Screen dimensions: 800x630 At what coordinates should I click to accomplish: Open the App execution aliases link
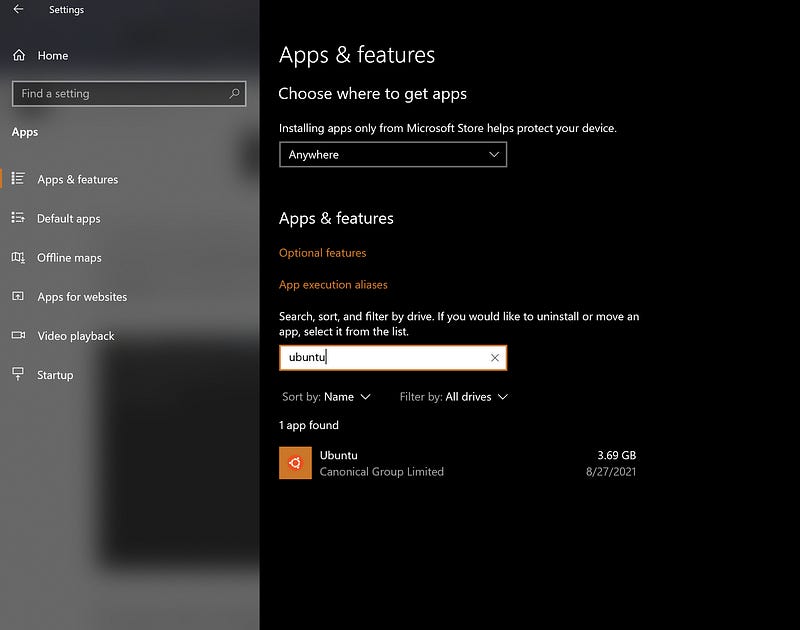(333, 285)
